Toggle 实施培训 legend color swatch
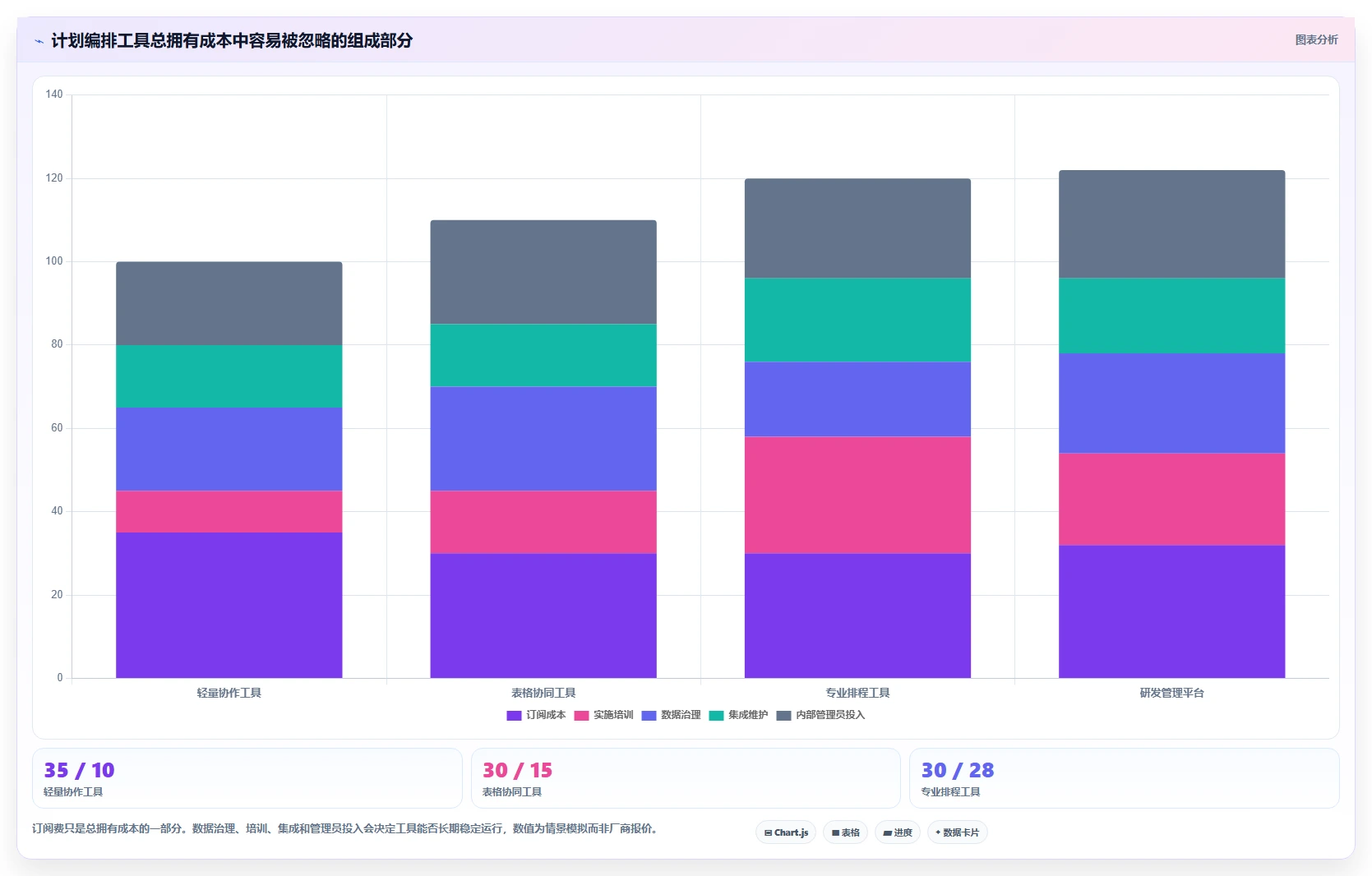 (x=581, y=716)
